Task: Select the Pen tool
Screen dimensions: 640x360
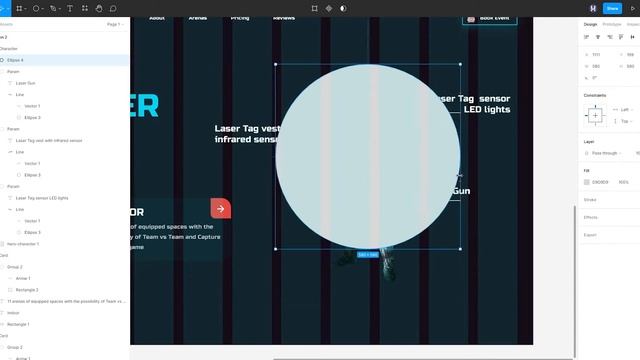Action: tap(53, 8)
